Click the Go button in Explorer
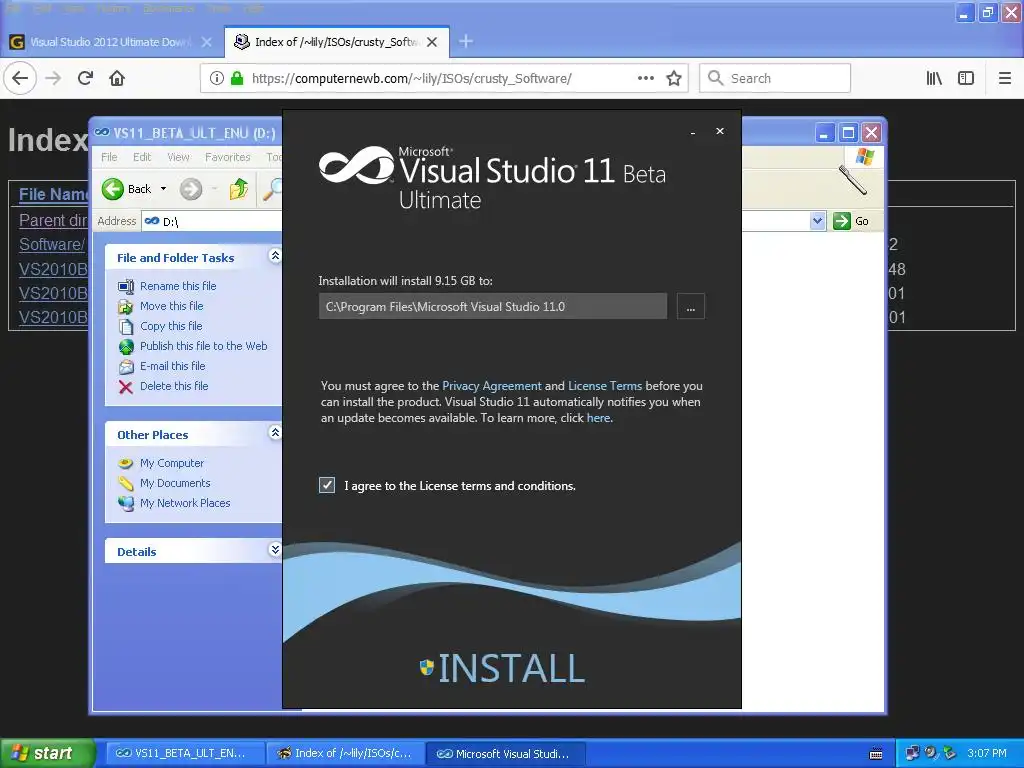Screen dimensions: 1024x768 (851, 221)
